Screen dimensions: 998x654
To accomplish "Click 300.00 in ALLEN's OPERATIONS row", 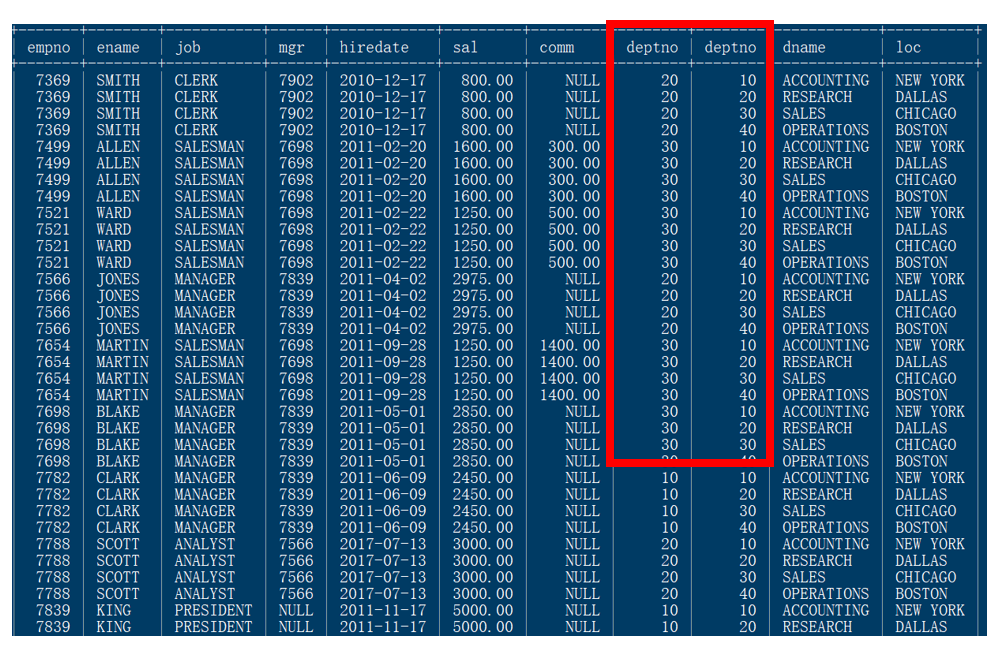I will [x=574, y=197].
